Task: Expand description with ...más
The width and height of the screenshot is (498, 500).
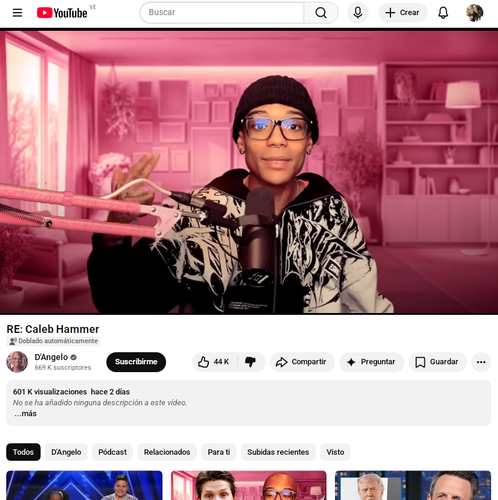Action: pos(25,414)
